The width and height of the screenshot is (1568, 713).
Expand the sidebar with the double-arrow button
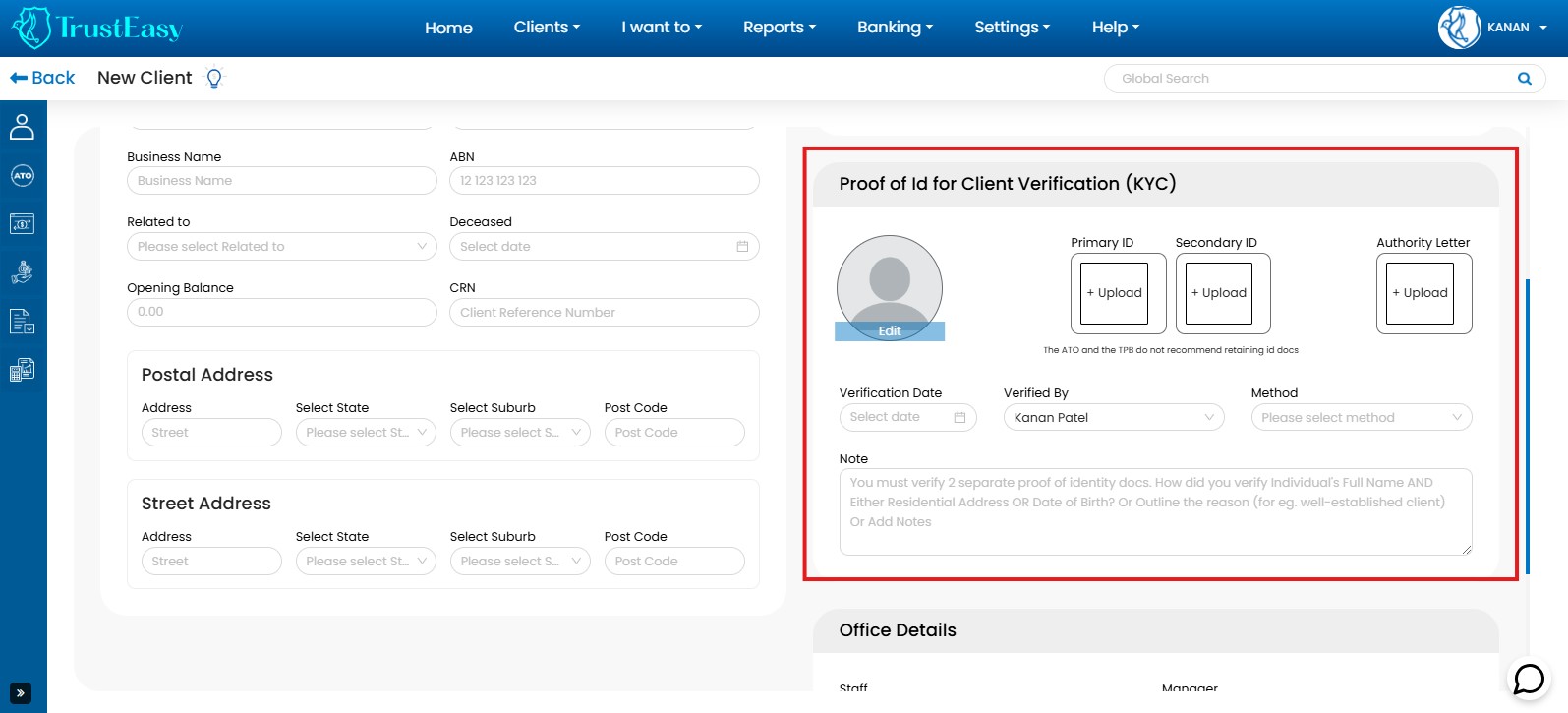(21, 692)
